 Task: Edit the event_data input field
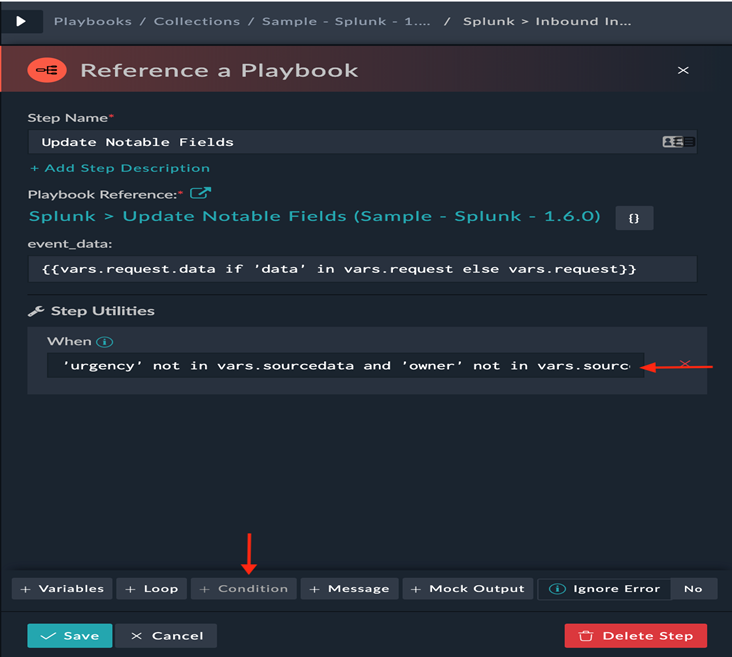tap(362, 269)
